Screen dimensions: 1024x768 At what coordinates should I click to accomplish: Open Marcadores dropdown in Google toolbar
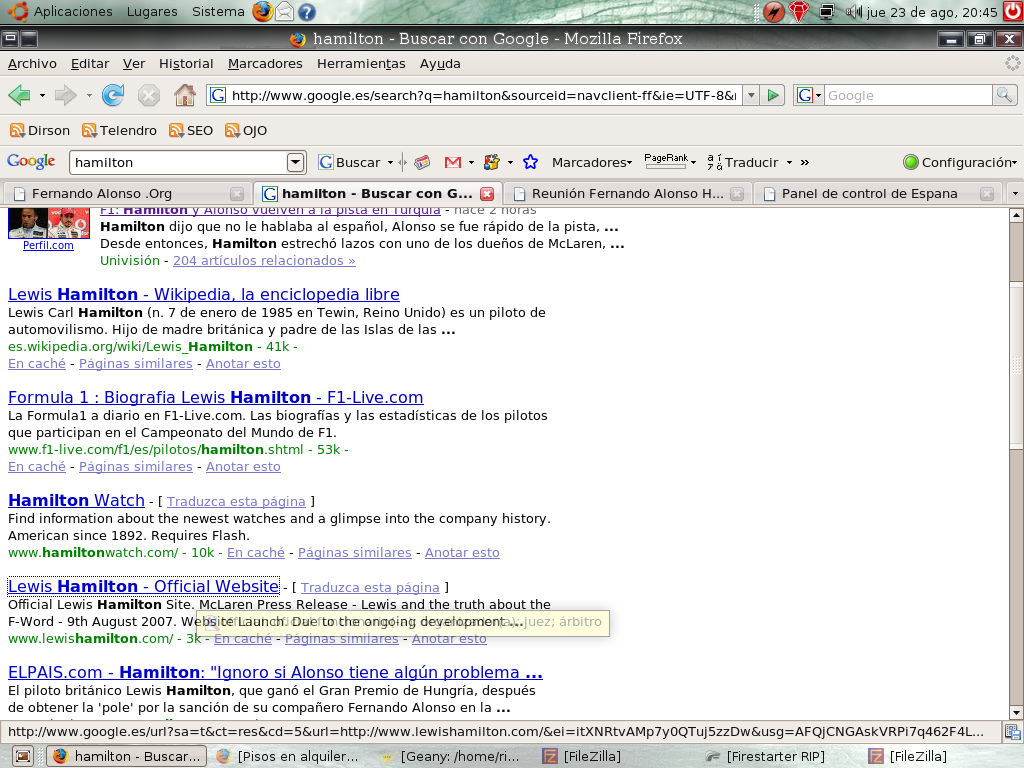pos(592,162)
